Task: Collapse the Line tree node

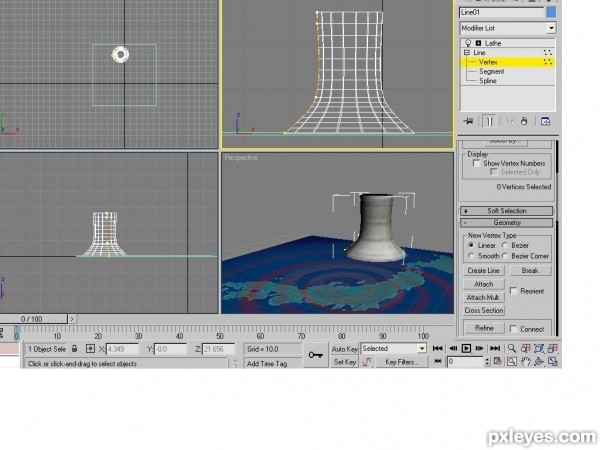Action: click(x=467, y=52)
